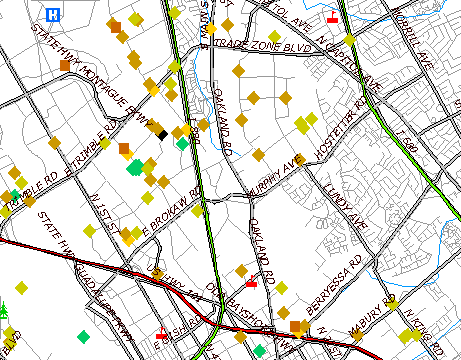Click the large green diamond cluster marker
The image size is (461, 360).
point(135,167)
